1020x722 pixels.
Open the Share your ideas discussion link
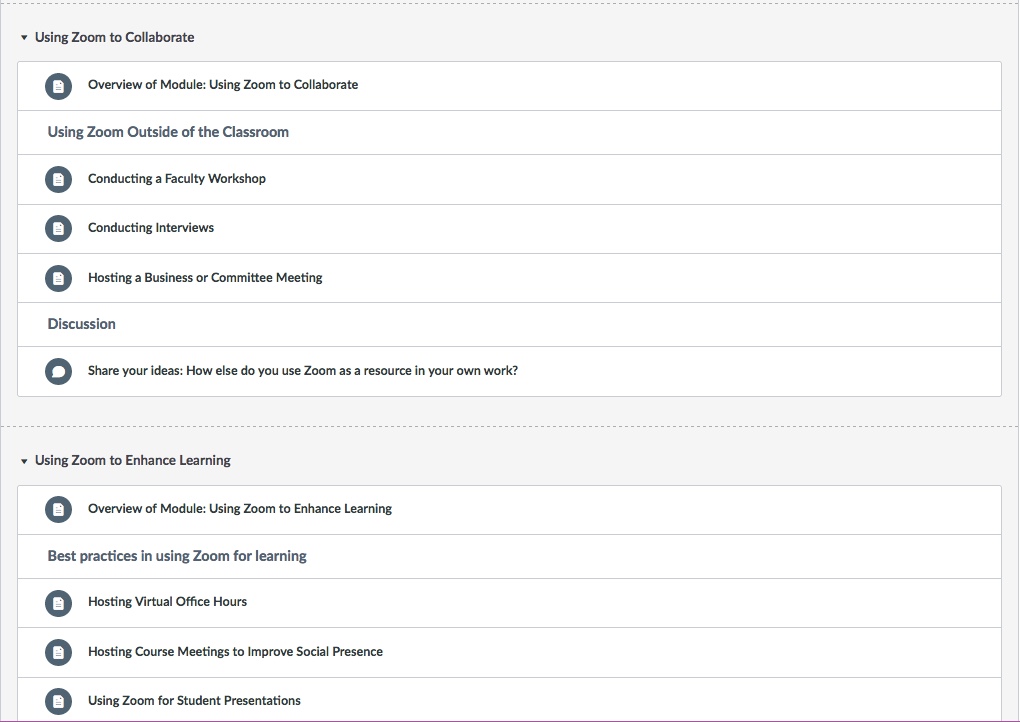coord(302,371)
